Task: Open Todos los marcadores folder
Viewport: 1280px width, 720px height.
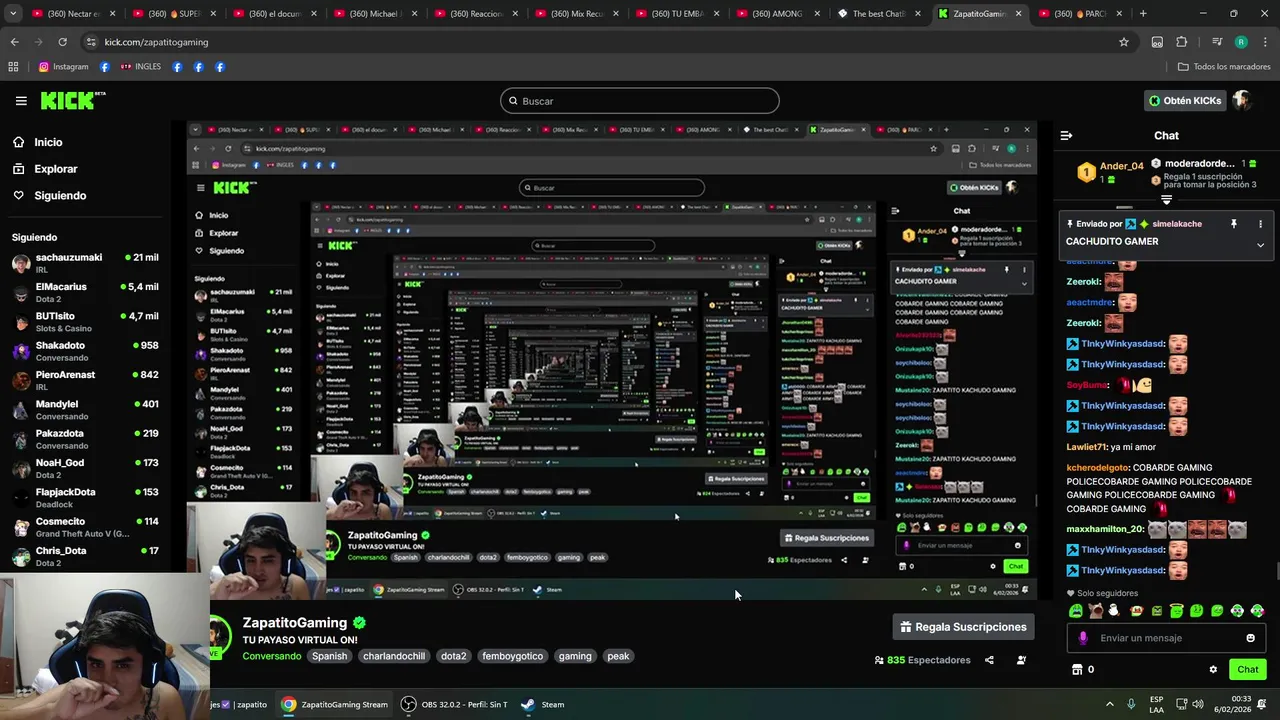Action: coord(1224,67)
